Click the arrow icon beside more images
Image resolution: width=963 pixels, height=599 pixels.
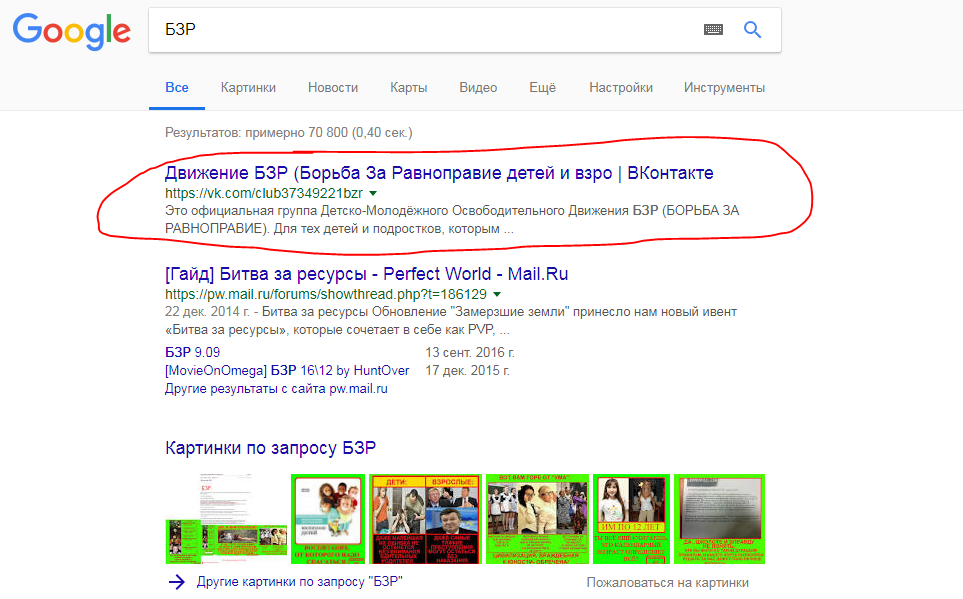tap(177, 582)
